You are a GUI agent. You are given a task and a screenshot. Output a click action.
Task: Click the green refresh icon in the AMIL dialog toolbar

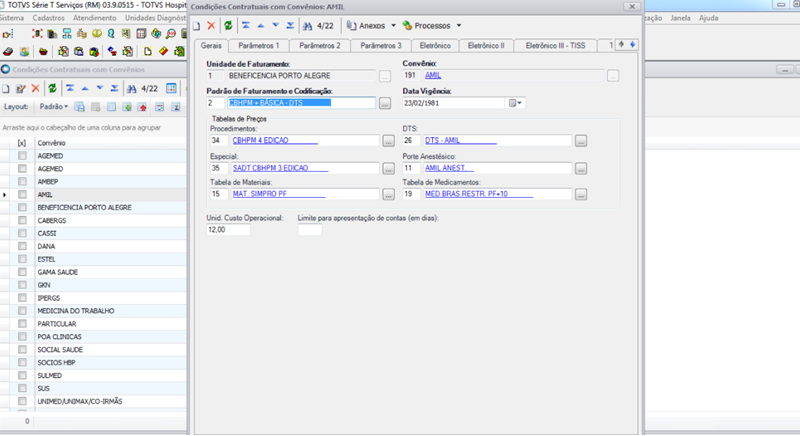click(x=228, y=25)
